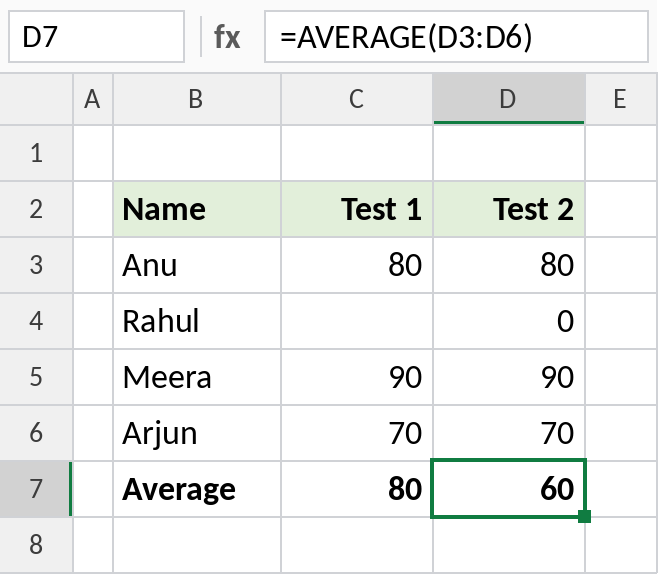Select the cell containing Meera
The width and height of the screenshot is (658, 574).
197,377
